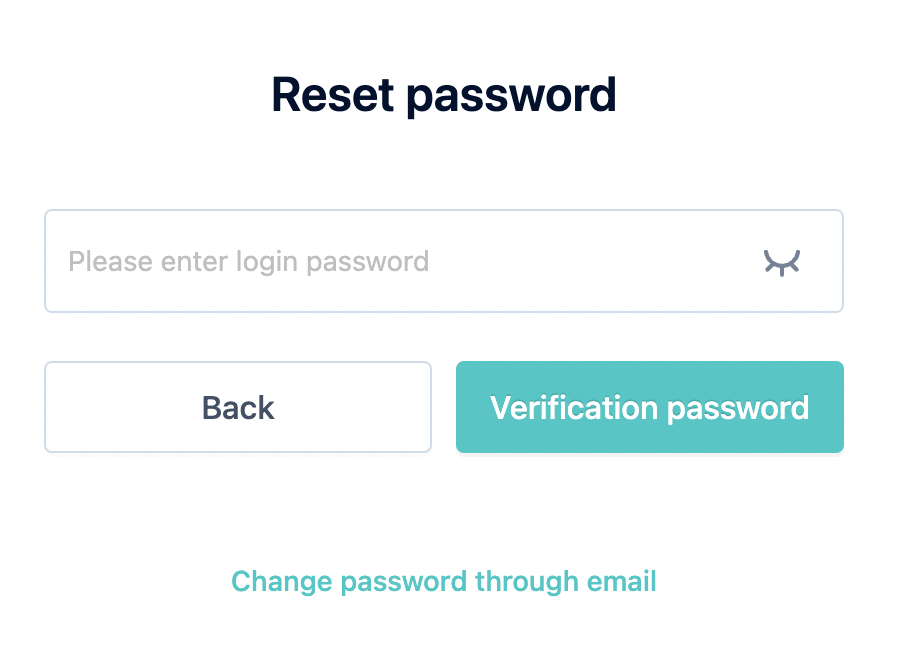Return to the previous step via Back
This screenshot has width=908, height=658.
238,407
